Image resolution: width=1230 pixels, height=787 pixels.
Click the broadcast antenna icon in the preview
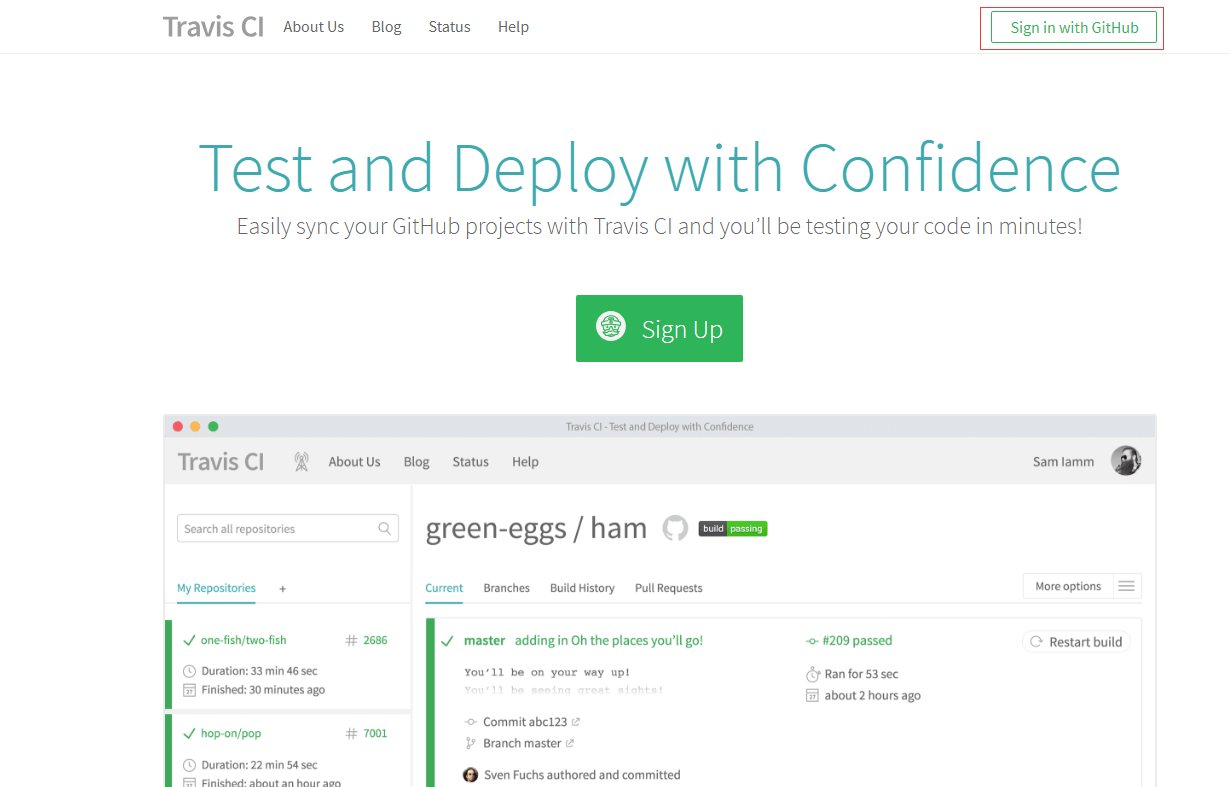pos(301,462)
